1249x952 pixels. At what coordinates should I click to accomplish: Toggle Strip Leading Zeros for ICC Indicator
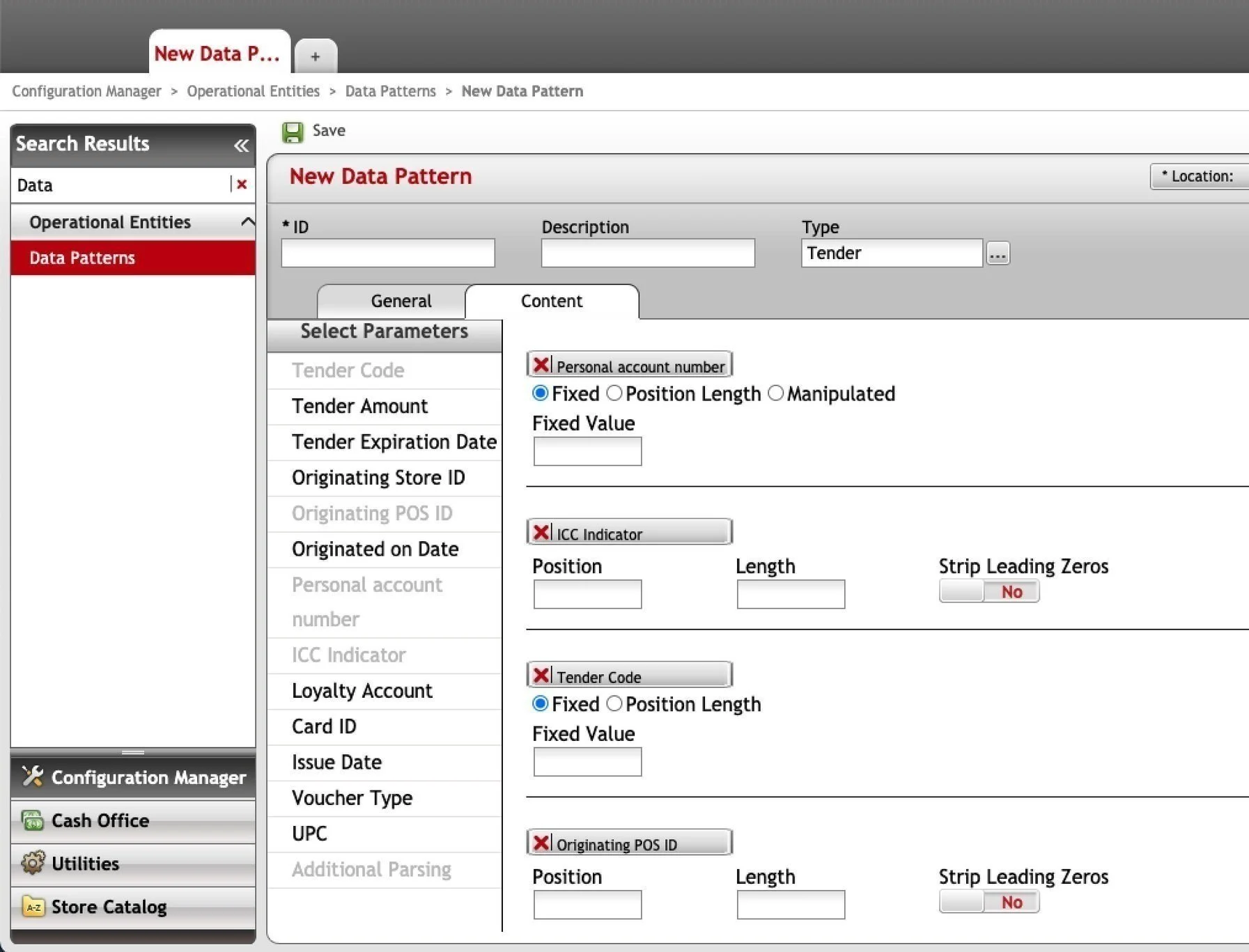(989, 591)
